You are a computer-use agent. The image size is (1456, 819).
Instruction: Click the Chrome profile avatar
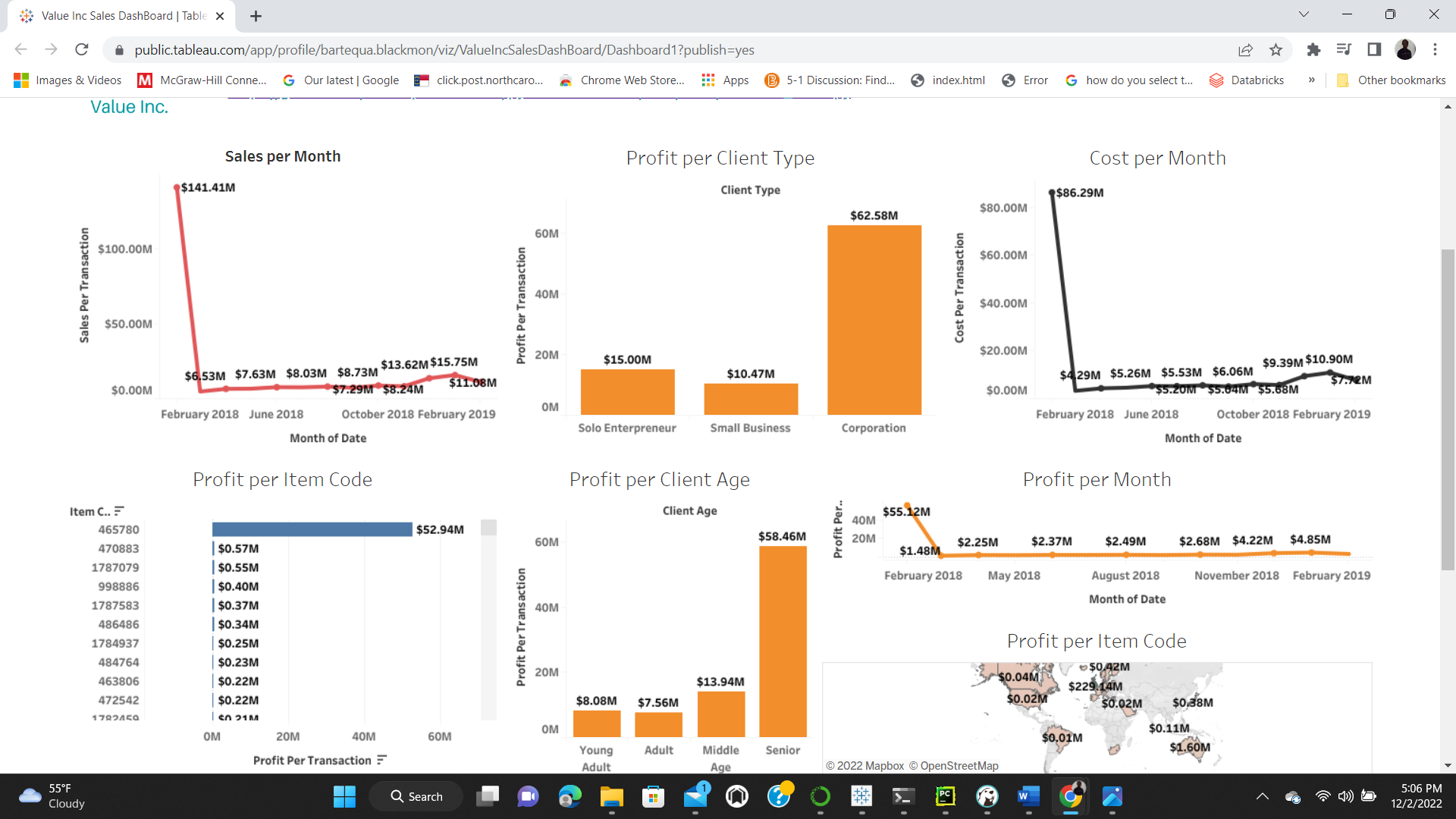tap(1406, 49)
